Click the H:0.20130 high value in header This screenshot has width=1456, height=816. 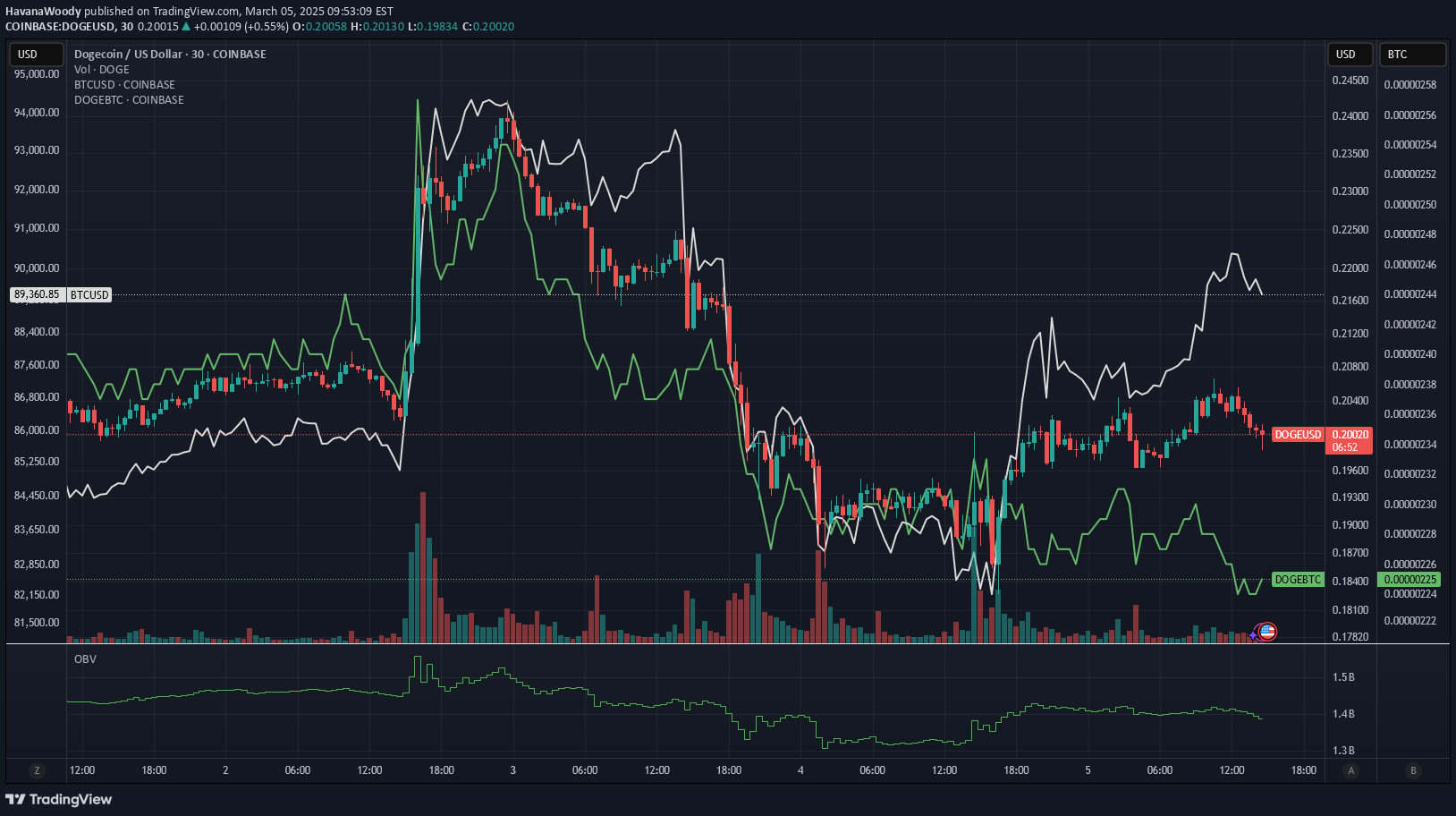(377, 27)
